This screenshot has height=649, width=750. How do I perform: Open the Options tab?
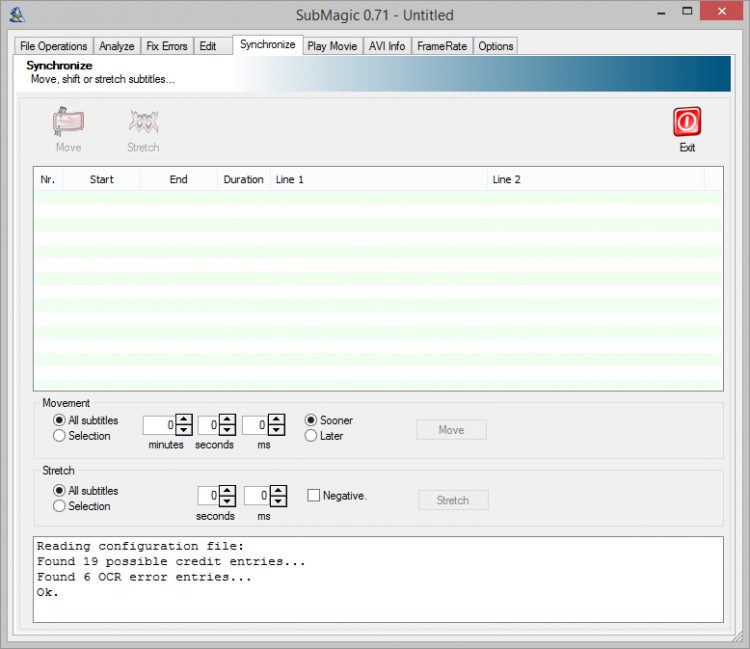point(496,46)
